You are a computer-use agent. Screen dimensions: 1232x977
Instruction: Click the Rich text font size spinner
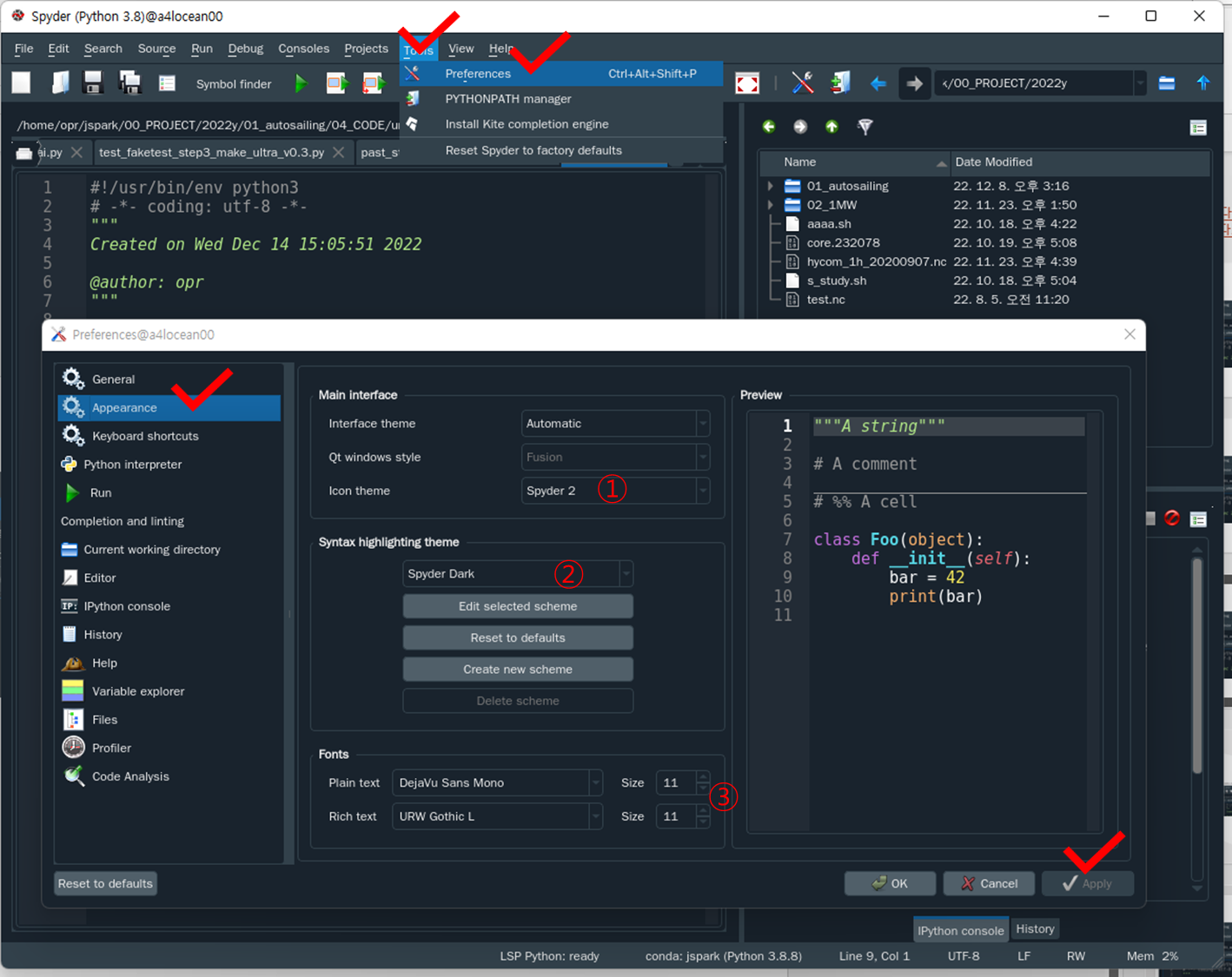[x=683, y=817]
